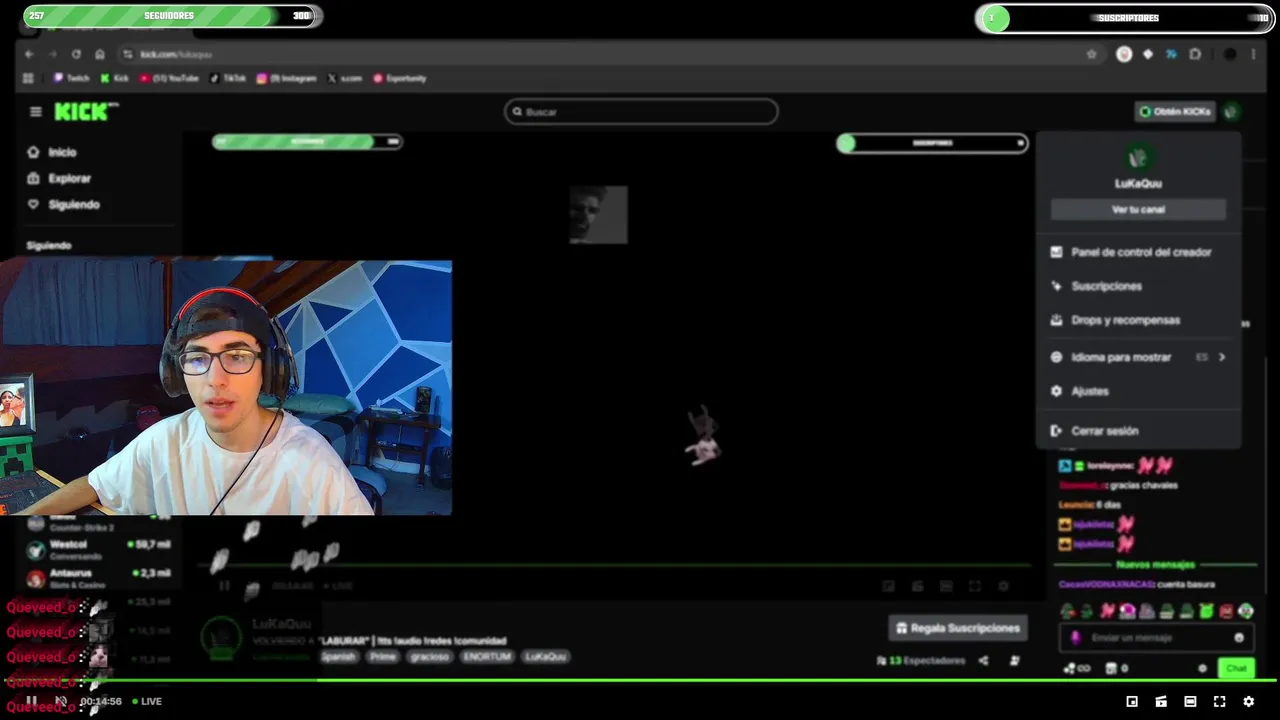The height and width of the screenshot is (720, 1280).
Task: Click the channel points icon below chat
Action: 1077,668
